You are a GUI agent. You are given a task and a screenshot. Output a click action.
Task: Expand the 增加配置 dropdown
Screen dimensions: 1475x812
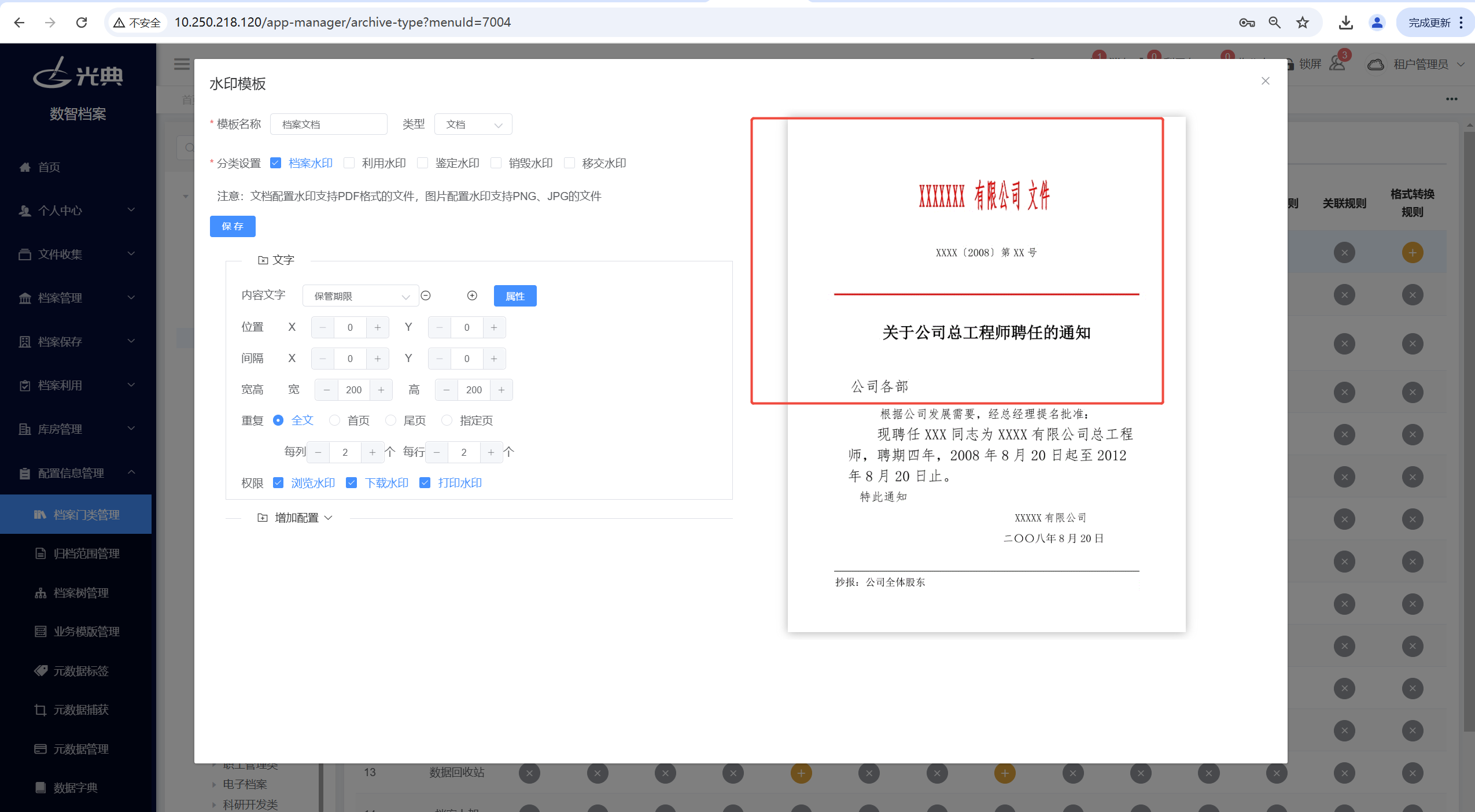pos(295,518)
